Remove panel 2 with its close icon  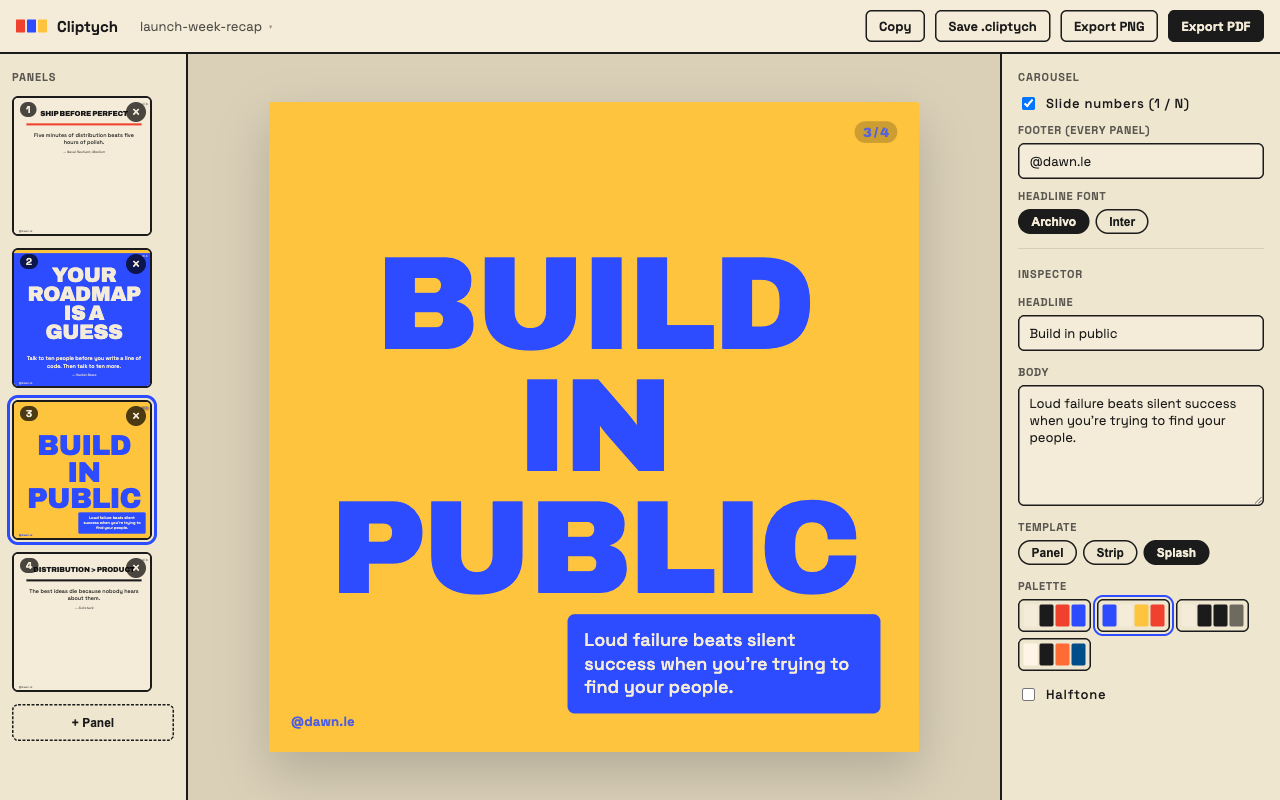136,264
